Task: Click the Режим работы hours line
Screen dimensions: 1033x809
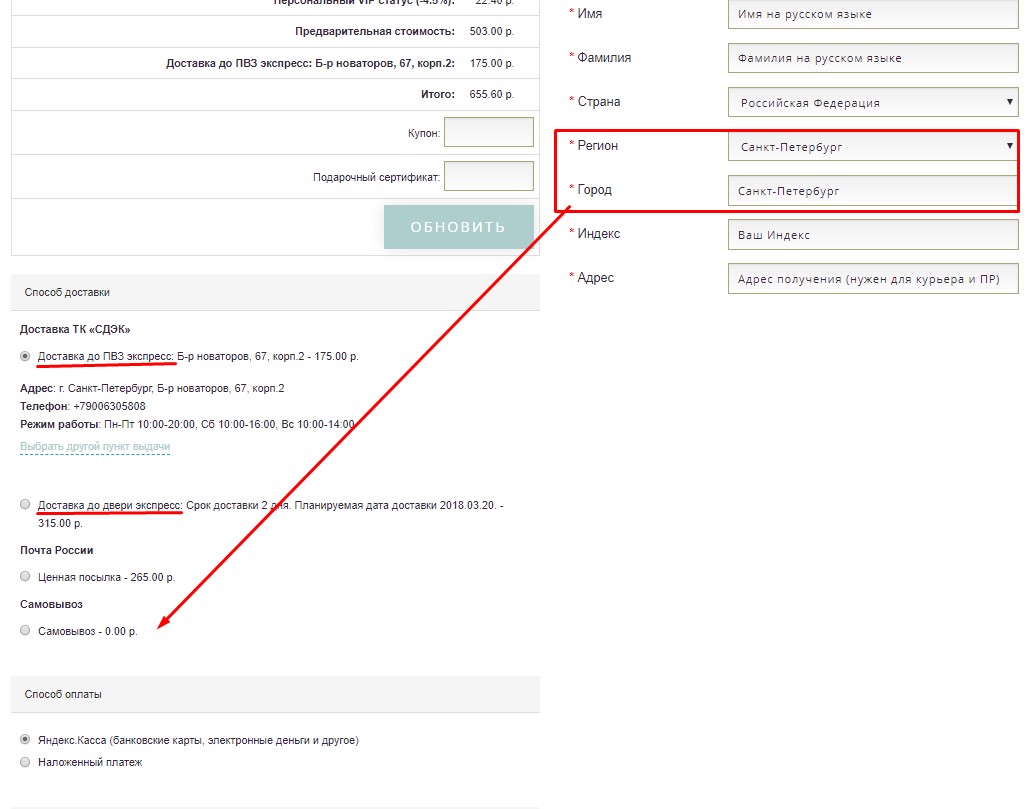Action: (187, 424)
